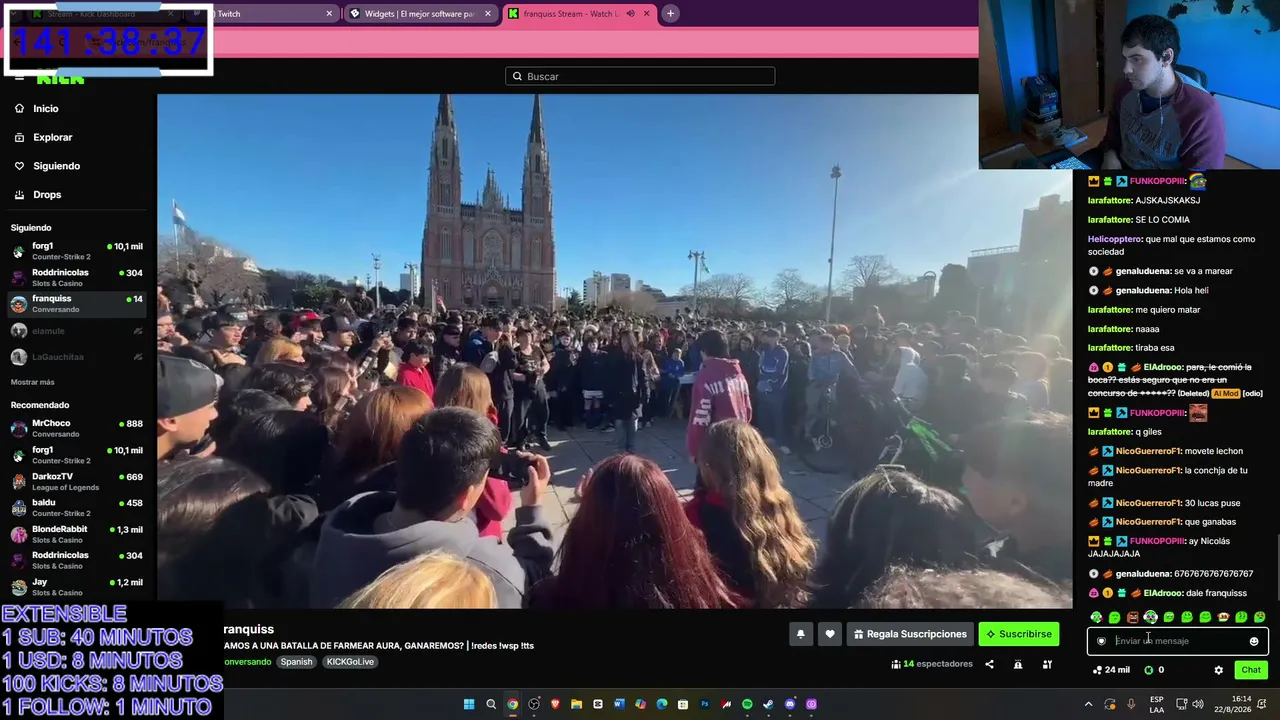Report the stream with siren icon
The image size is (1280, 720).
1018,664
